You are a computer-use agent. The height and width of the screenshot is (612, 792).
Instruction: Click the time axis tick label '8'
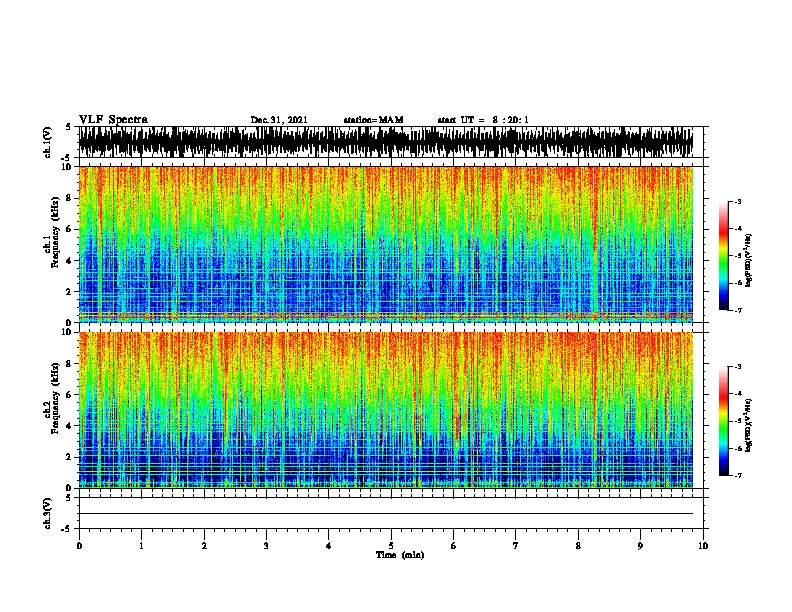[578, 546]
